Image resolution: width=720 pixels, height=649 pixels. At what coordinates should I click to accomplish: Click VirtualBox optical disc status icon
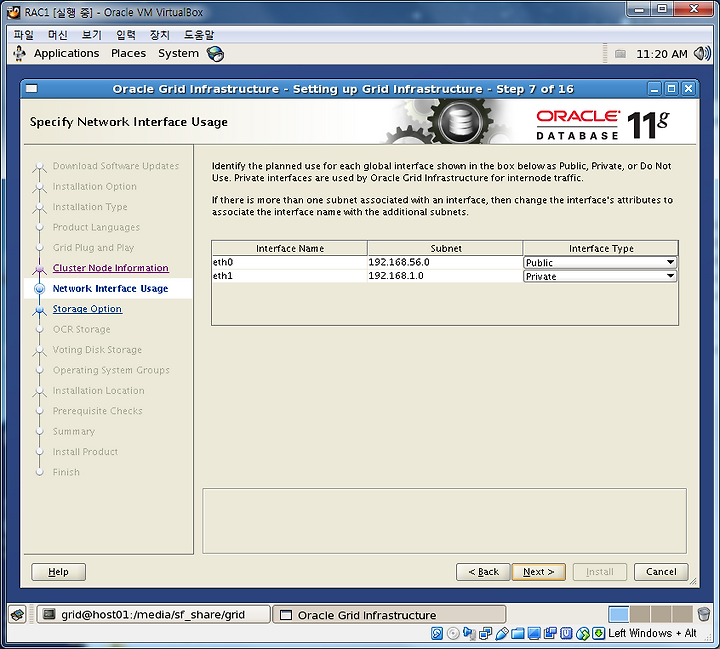click(453, 633)
